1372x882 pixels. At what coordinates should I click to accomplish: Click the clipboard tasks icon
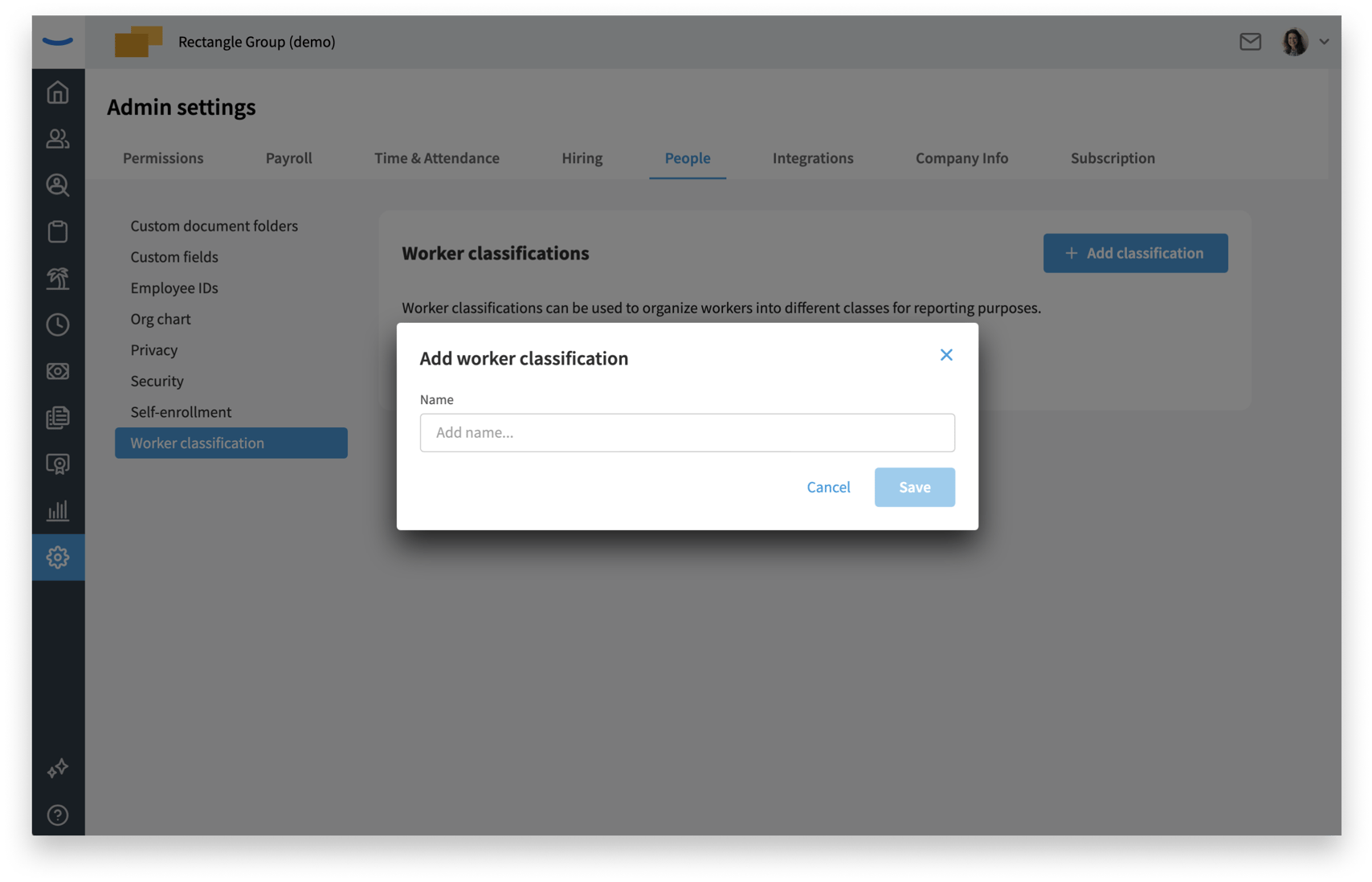click(57, 231)
